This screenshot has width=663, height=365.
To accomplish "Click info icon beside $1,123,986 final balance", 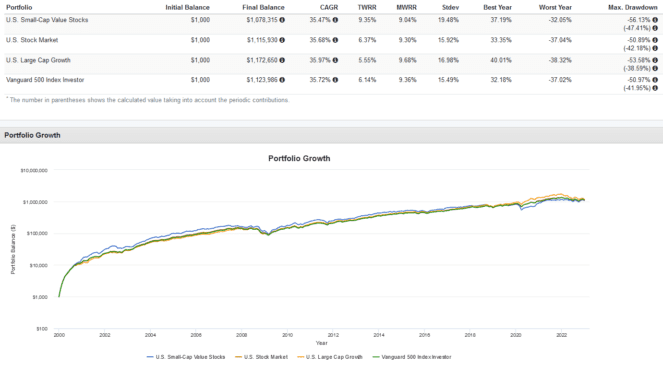I will [282, 80].
